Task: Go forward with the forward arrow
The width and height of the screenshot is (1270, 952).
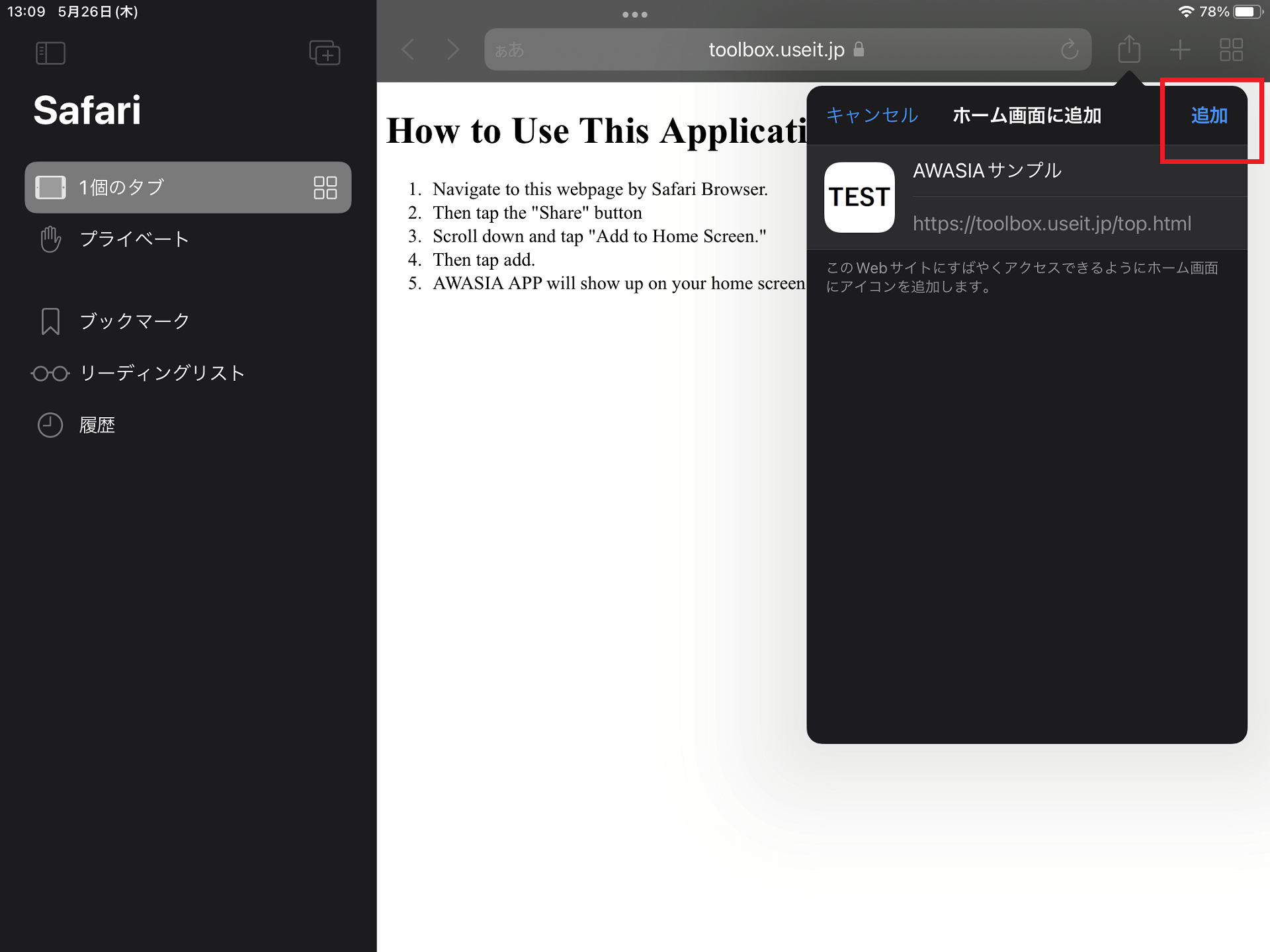Action: pyautogui.click(x=453, y=50)
